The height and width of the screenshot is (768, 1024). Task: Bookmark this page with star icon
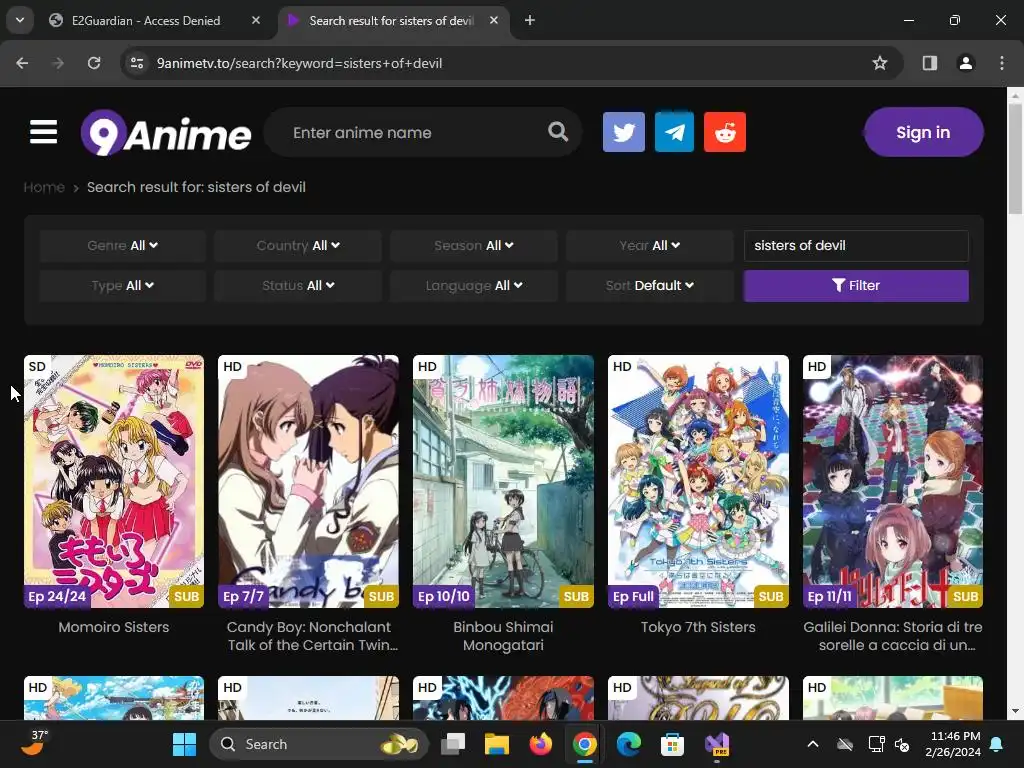pyautogui.click(x=880, y=63)
